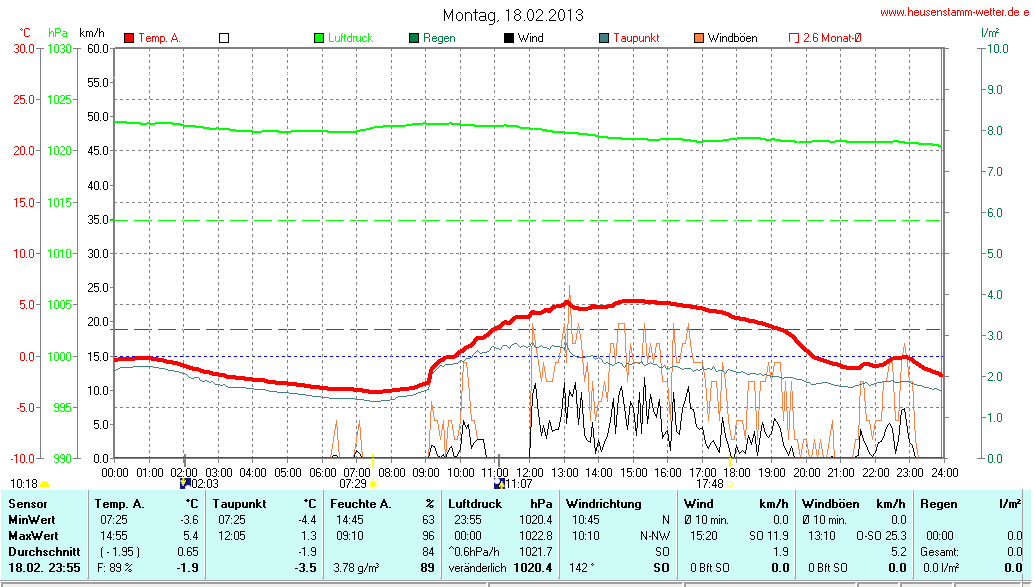Toggle the empty white legend box

(224, 38)
